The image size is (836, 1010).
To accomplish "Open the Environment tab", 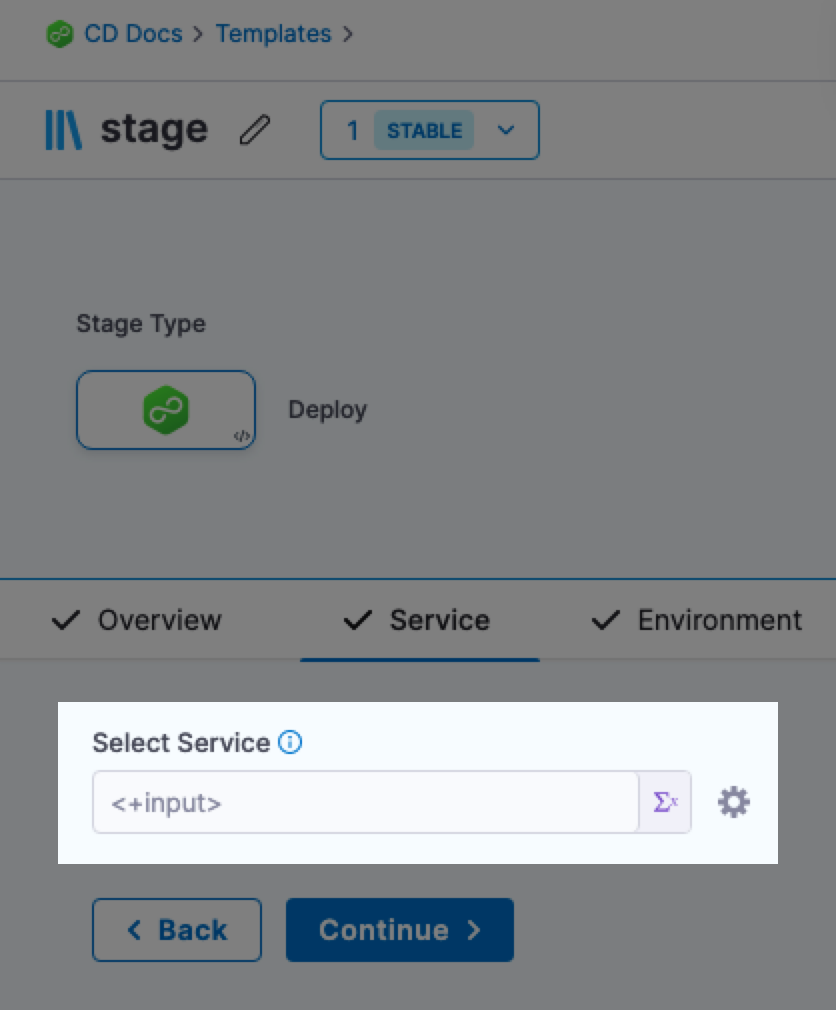I will pos(697,620).
